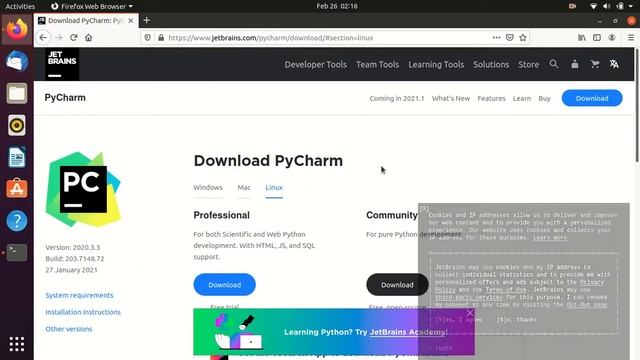Open the Activities overview
This screenshot has width=640, height=360.
click(x=20, y=6)
